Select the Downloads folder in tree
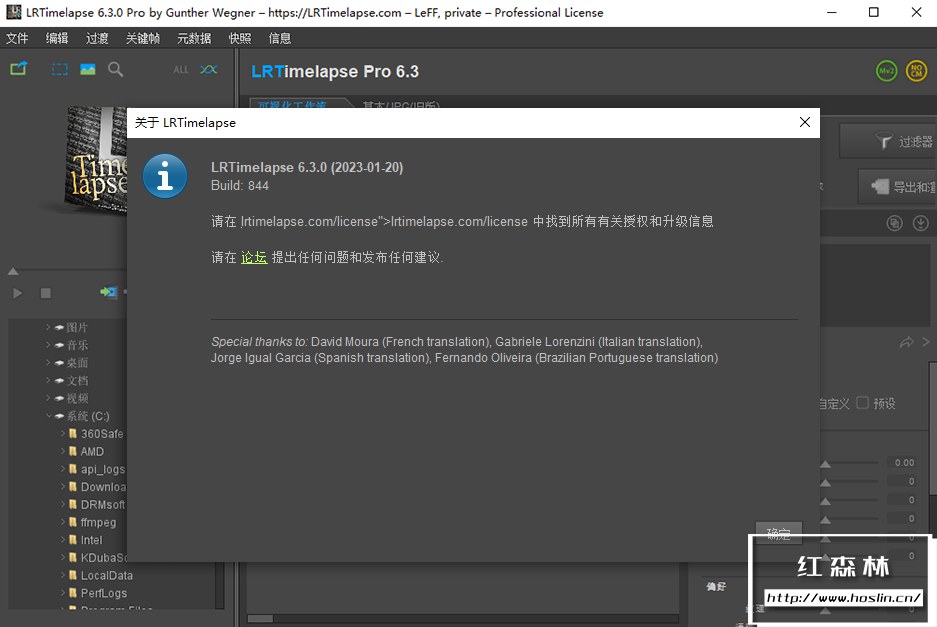The width and height of the screenshot is (937, 627). coord(103,487)
